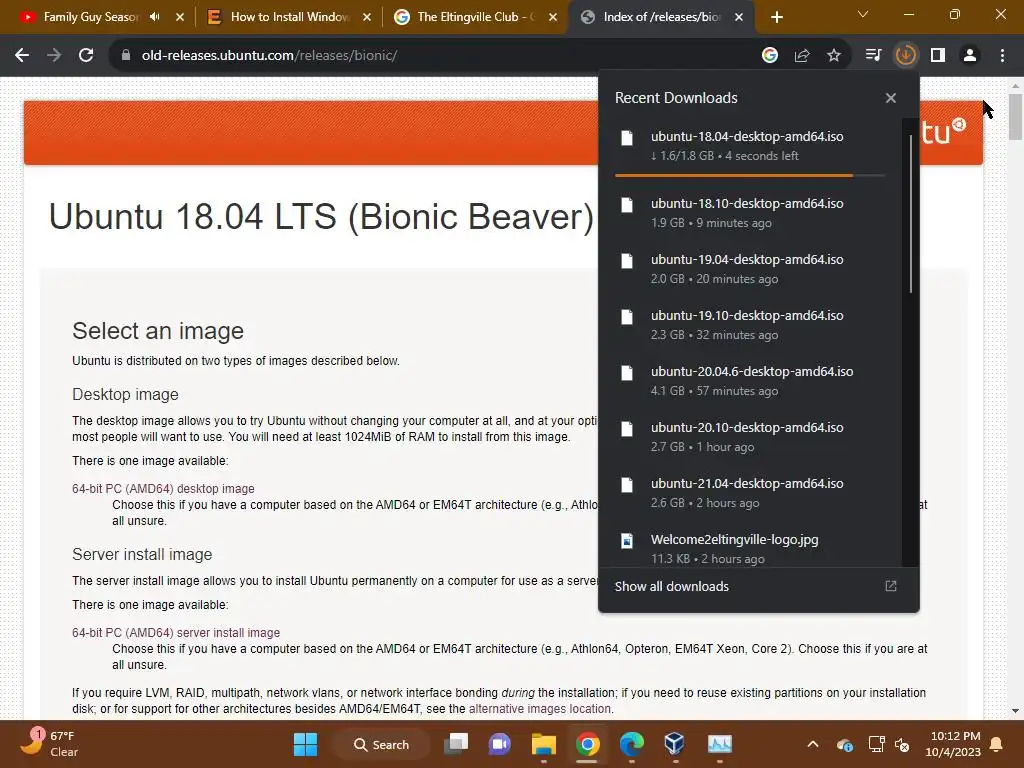The height and width of the screenshot is (768, 1024).
Task: Open the media controls icon
Action: coord(873,56)
